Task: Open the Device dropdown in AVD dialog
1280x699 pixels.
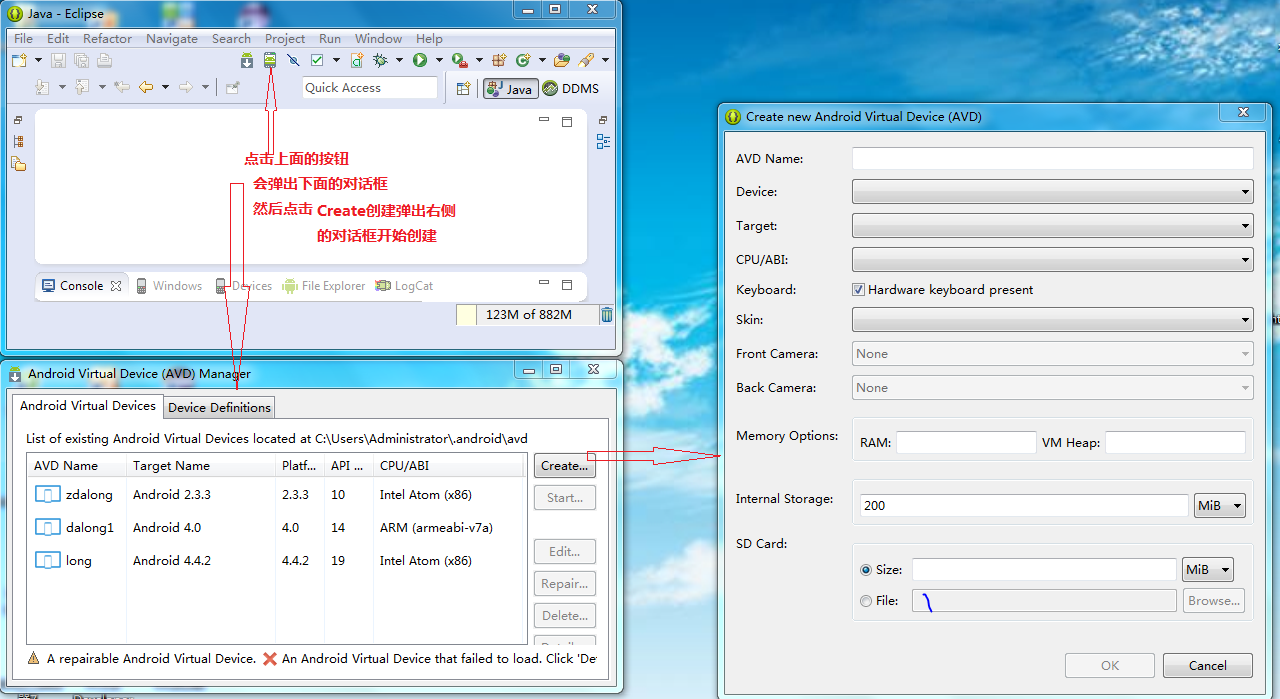Action: point(1052,191)
